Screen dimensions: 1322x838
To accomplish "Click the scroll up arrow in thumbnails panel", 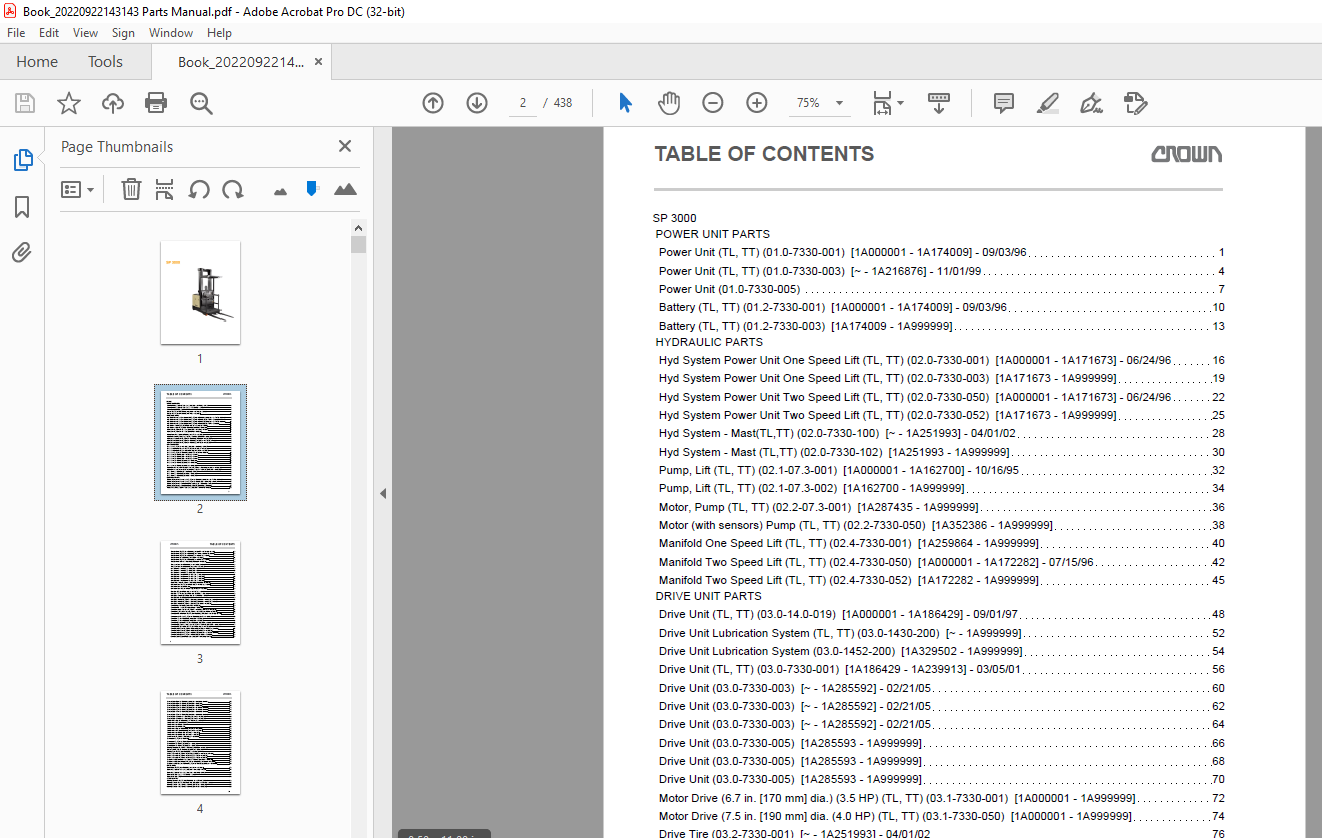I will click(x=358, y=228).
